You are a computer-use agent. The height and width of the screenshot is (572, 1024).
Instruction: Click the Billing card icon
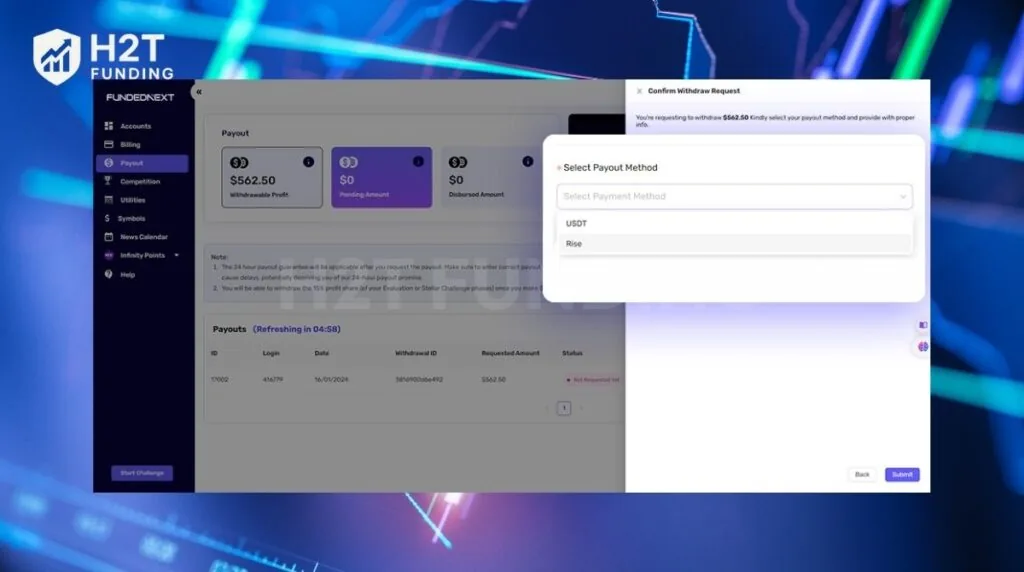[108, 144]
